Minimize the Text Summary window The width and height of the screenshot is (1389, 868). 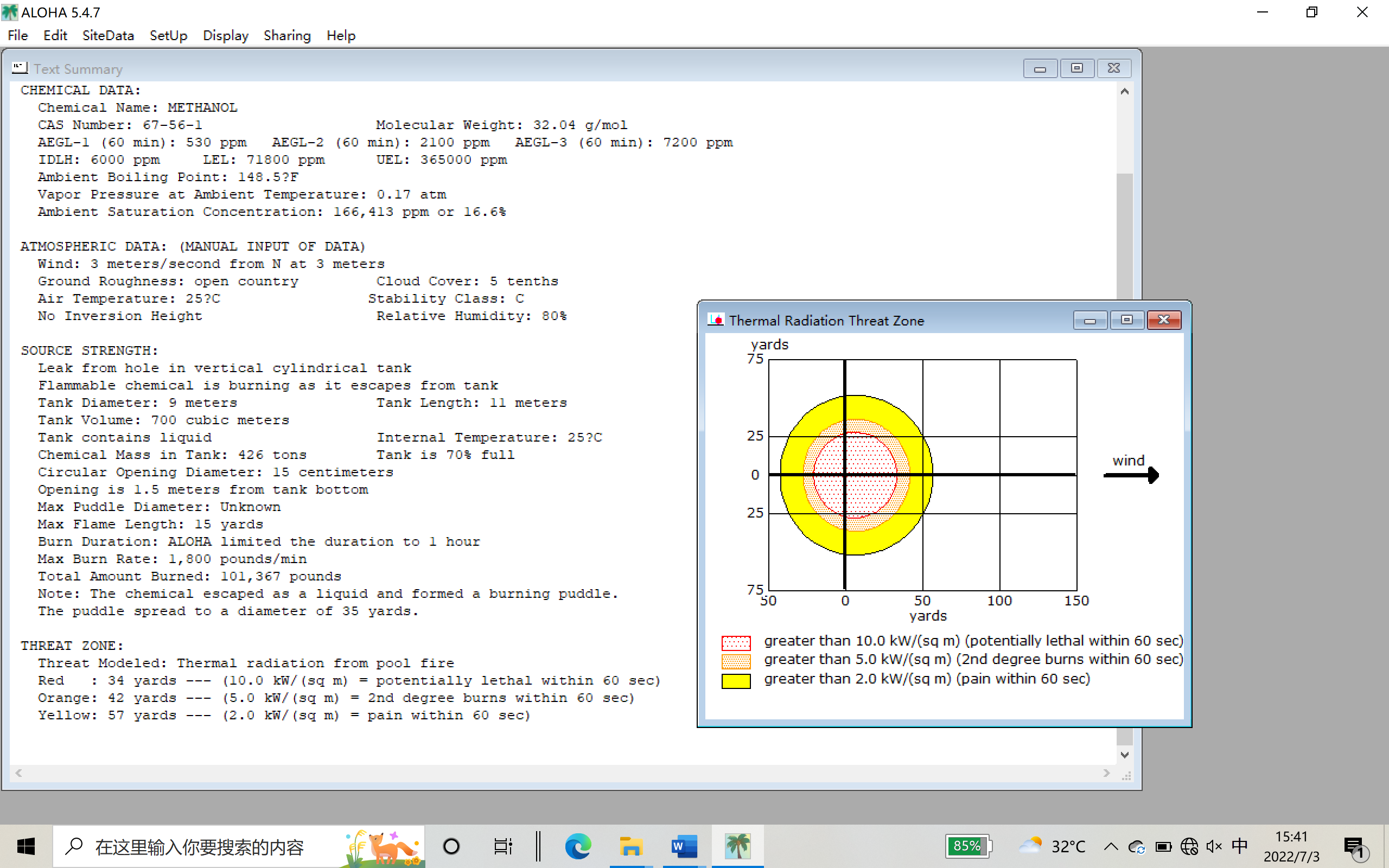1040,68
